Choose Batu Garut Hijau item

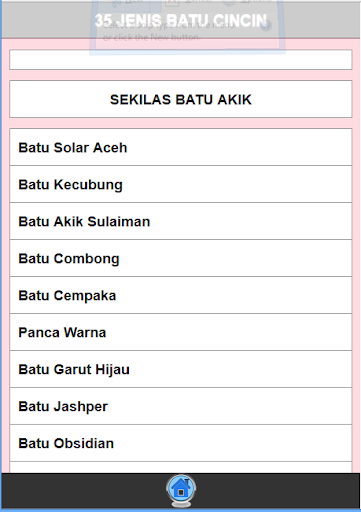click(181, 369)
